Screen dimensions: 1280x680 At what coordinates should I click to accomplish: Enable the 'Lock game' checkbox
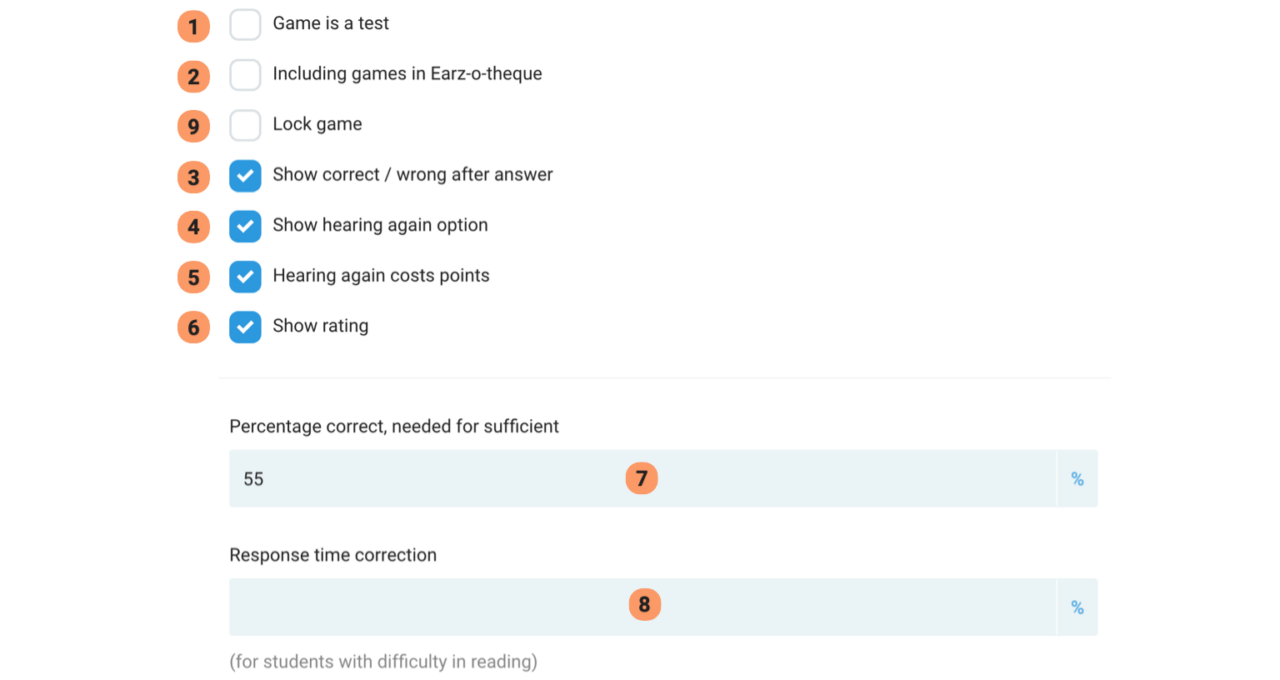[x=245, y=124]
